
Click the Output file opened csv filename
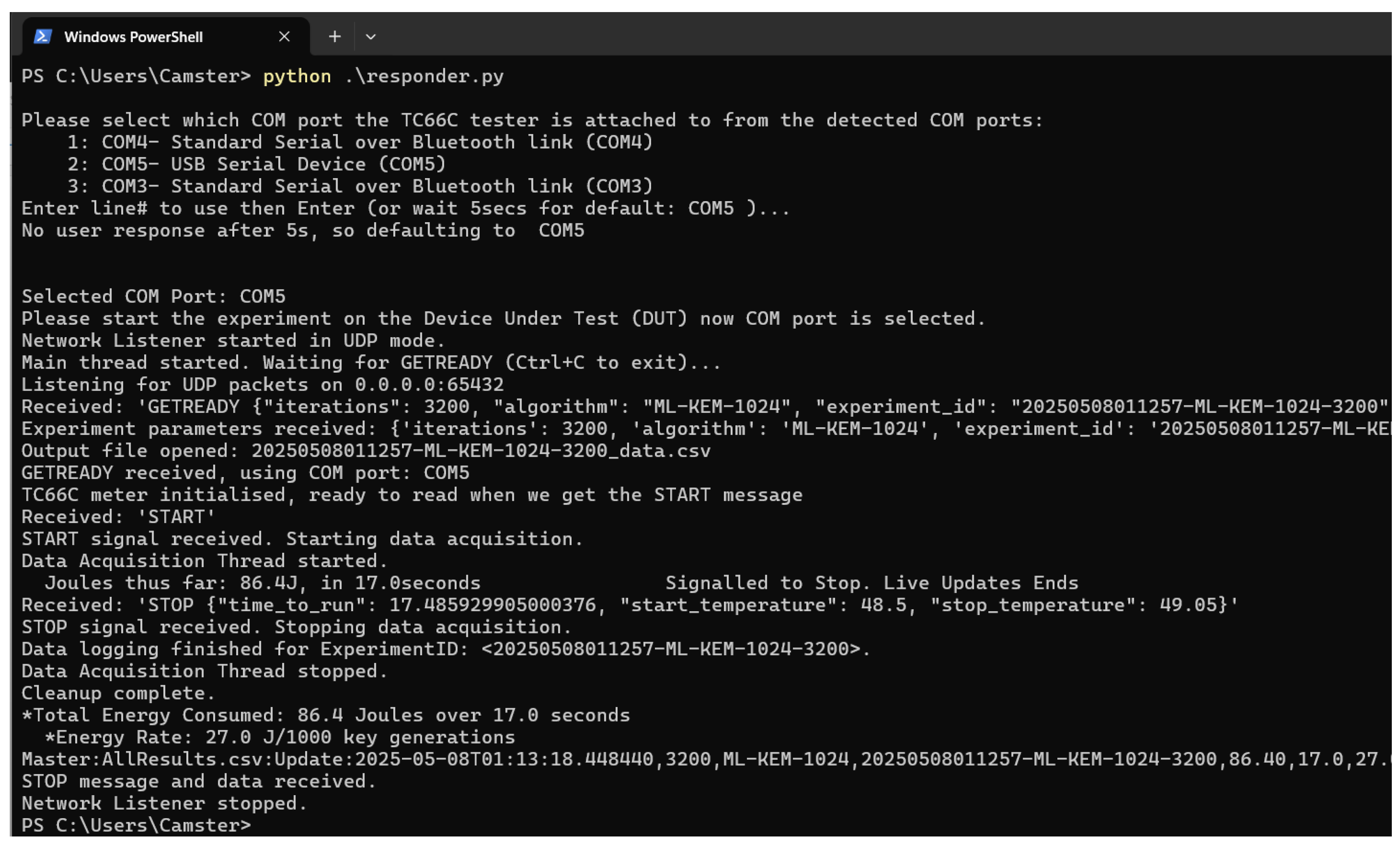coord(481,451)
